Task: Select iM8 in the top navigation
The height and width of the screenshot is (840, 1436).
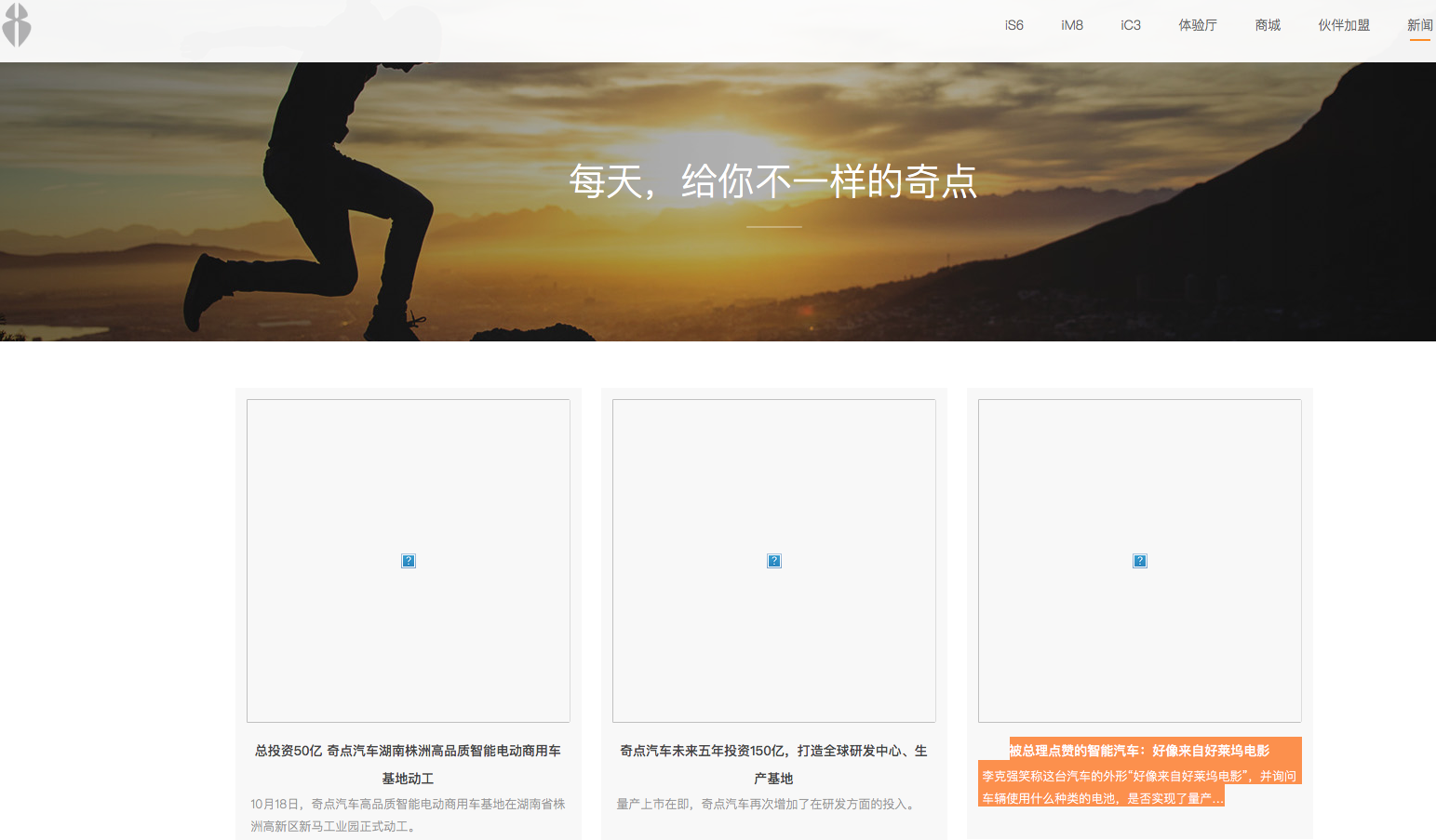Action: coord(1071,25)
